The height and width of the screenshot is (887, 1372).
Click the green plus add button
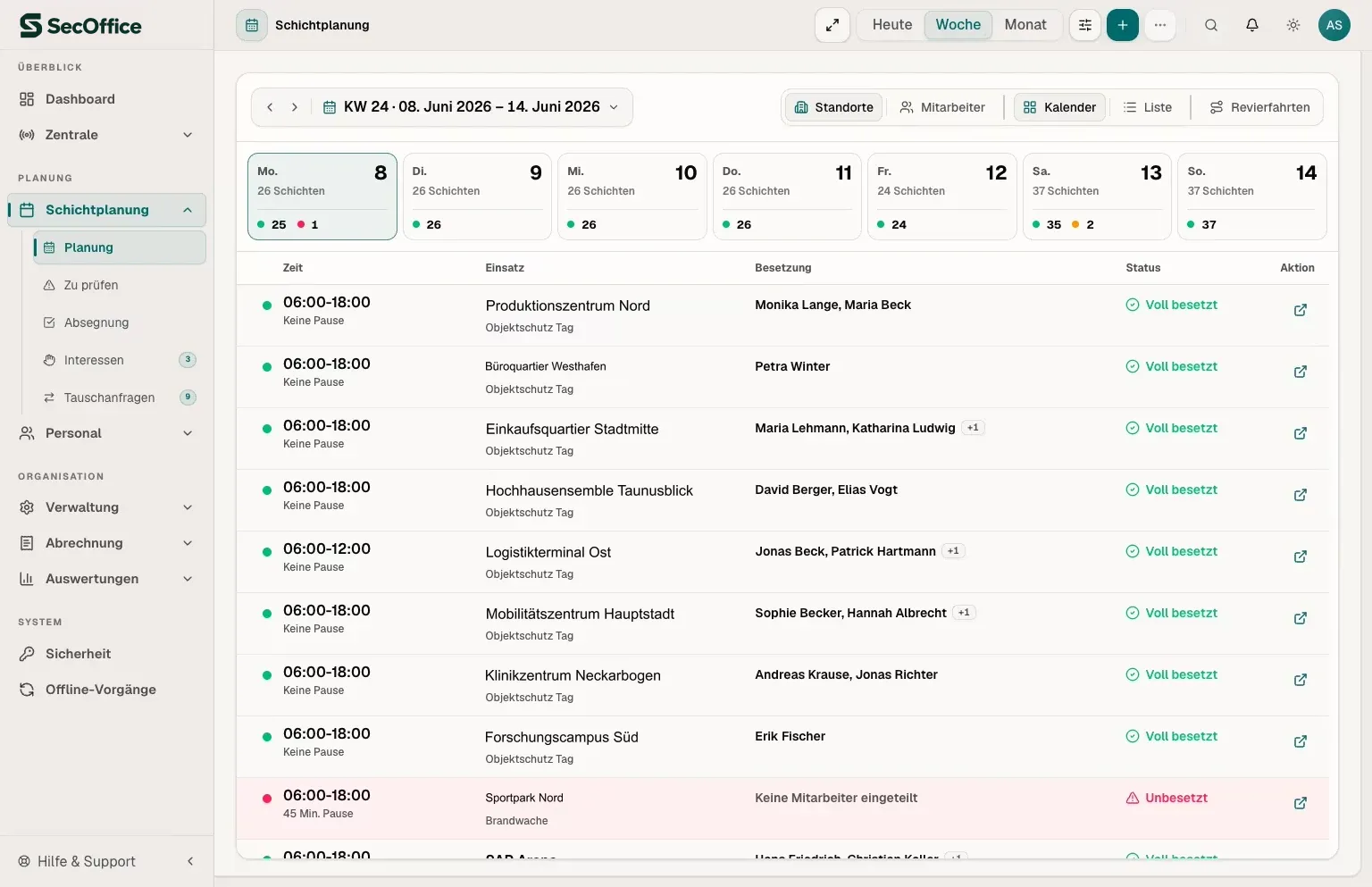point(1123,25)
